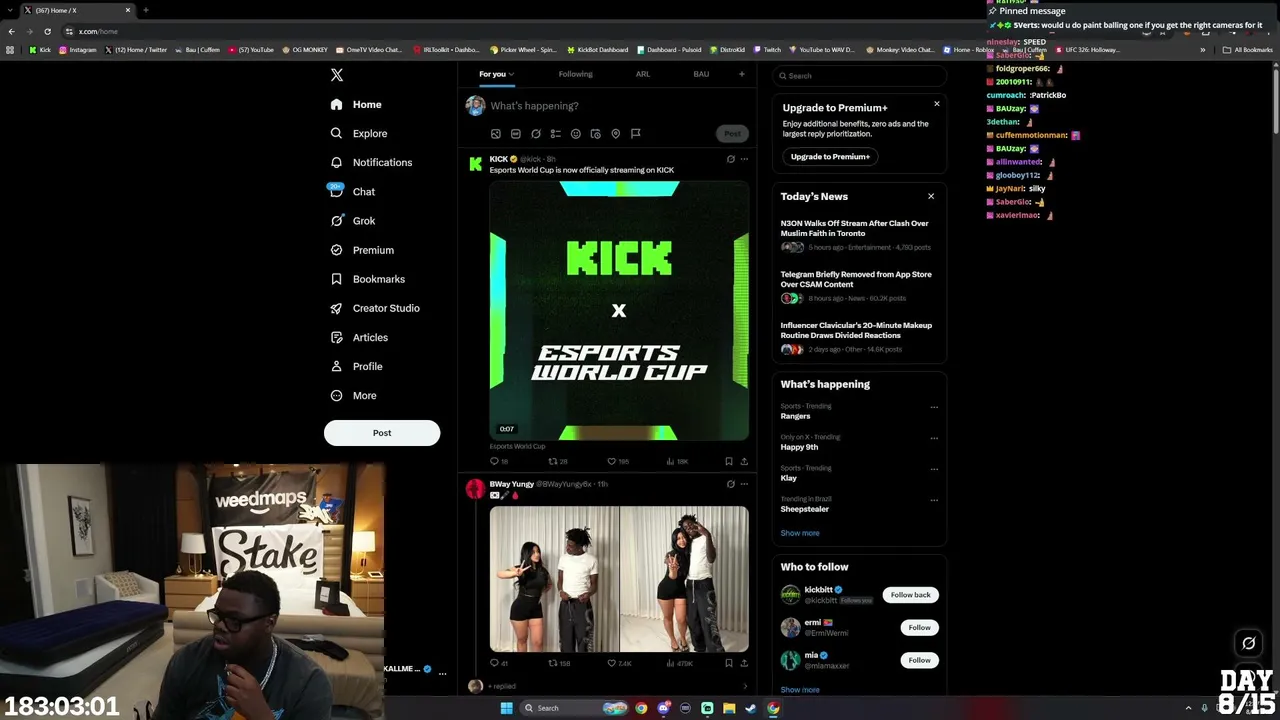This screenshot has height=720, width=1280.
Task: Click Upgrade to Premium+ button
Action: point(830,157)
